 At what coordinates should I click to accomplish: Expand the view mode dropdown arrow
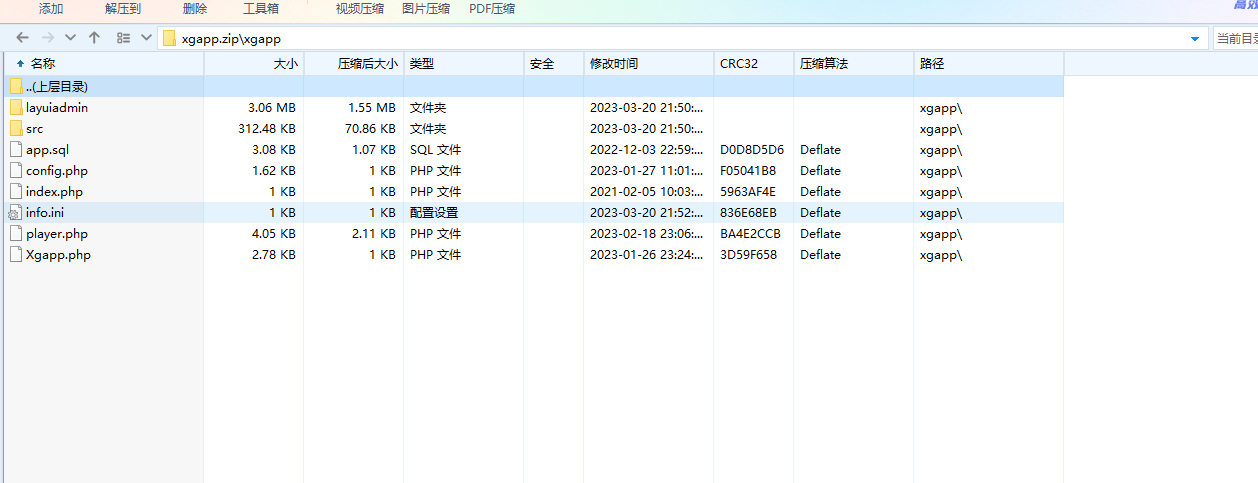146,38
